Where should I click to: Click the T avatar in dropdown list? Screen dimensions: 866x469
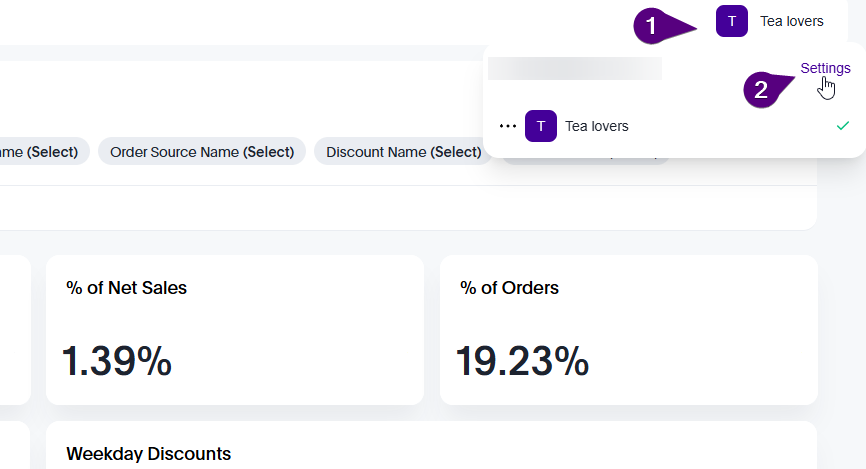pos(541,126)
